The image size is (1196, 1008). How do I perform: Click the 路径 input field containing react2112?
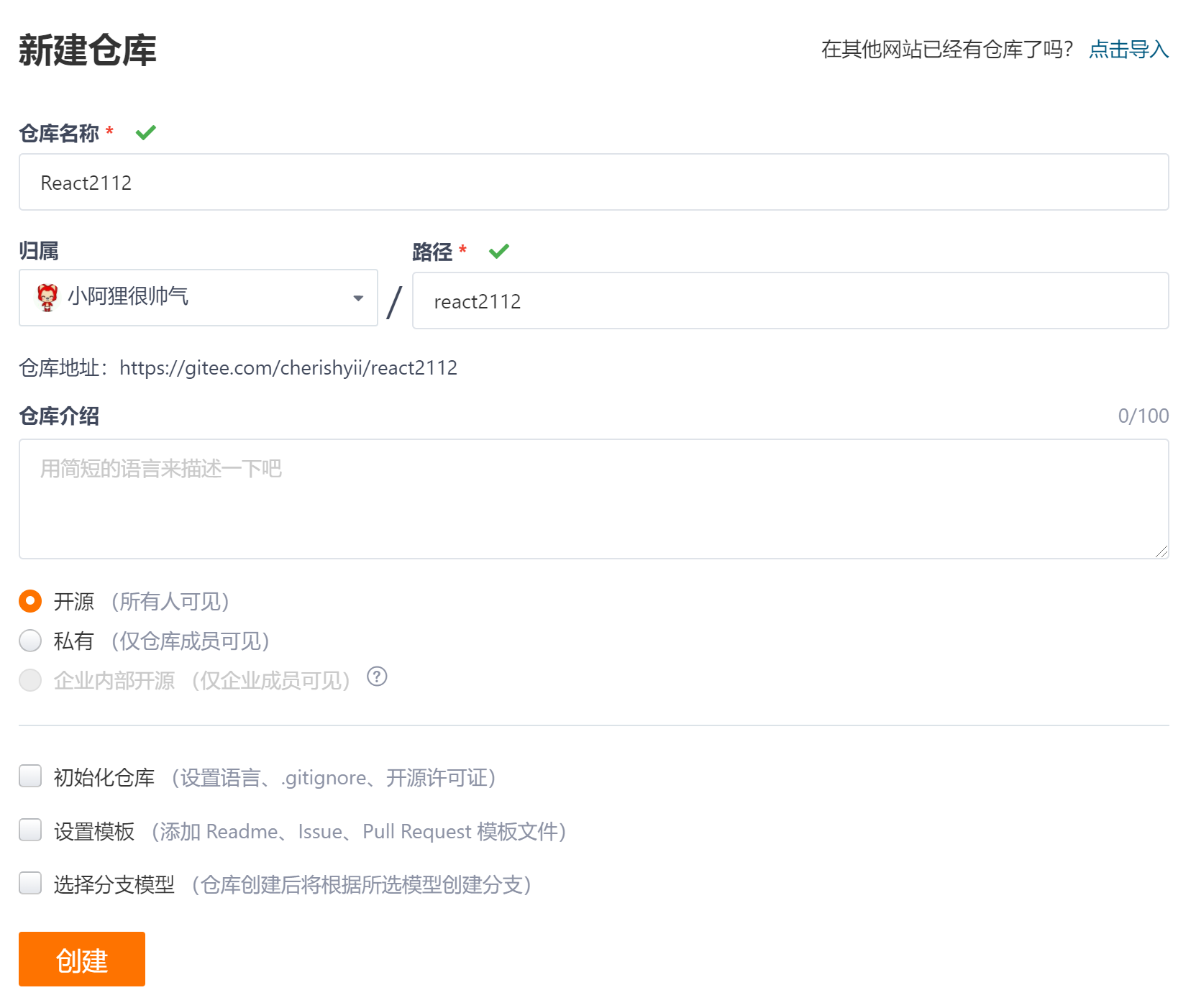click(x=790, y=301)
